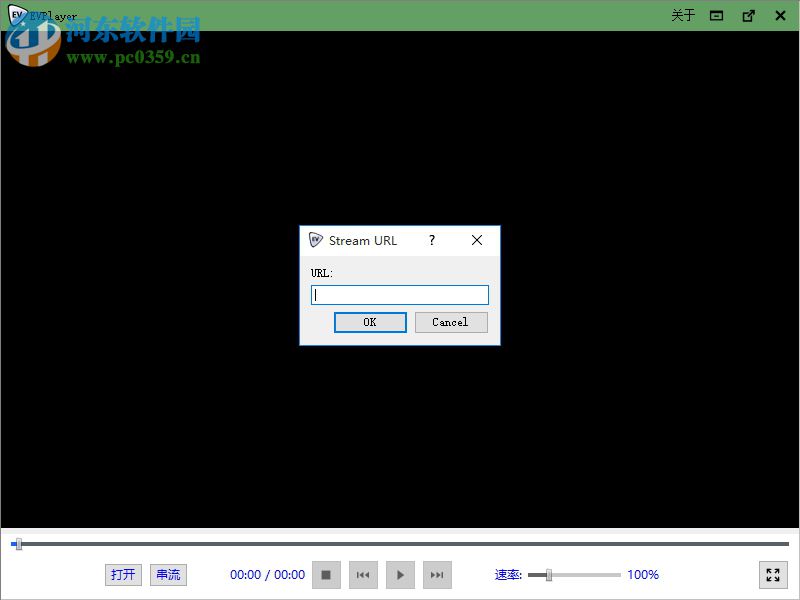Close the Stream URL dialog with its X
This screenshot has height=600, width=800.
tap(476, 240)
